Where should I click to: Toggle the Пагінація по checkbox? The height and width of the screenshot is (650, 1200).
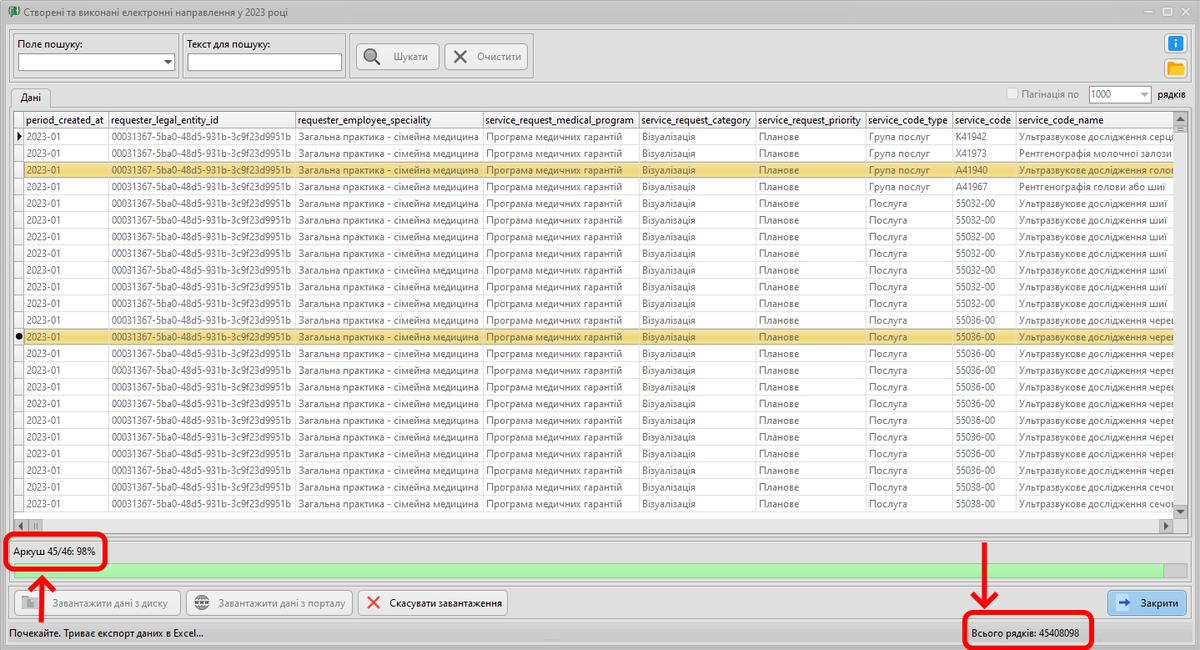click(1013, 94)
